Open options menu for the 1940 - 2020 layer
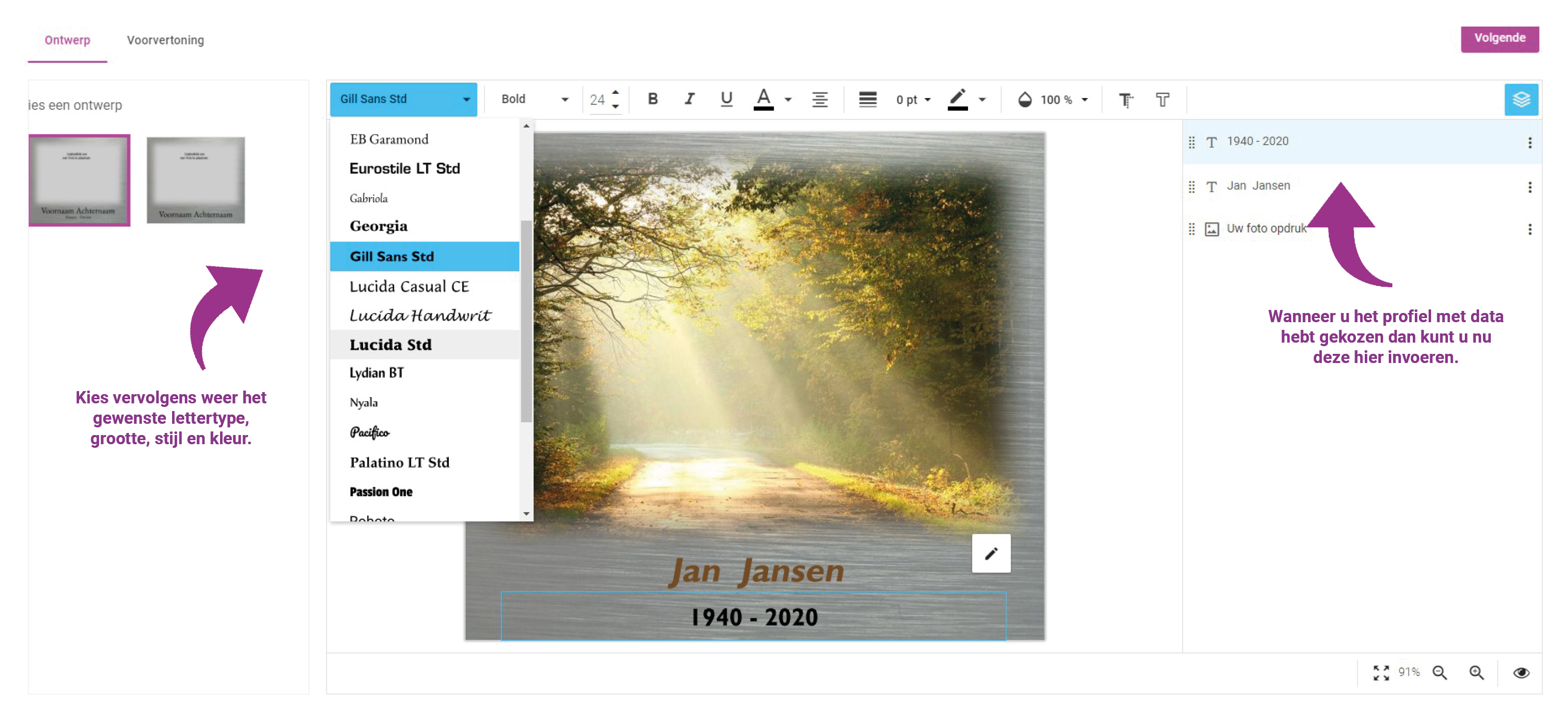This screenshot has height=724, width=1568. (x=1529, y=142)
